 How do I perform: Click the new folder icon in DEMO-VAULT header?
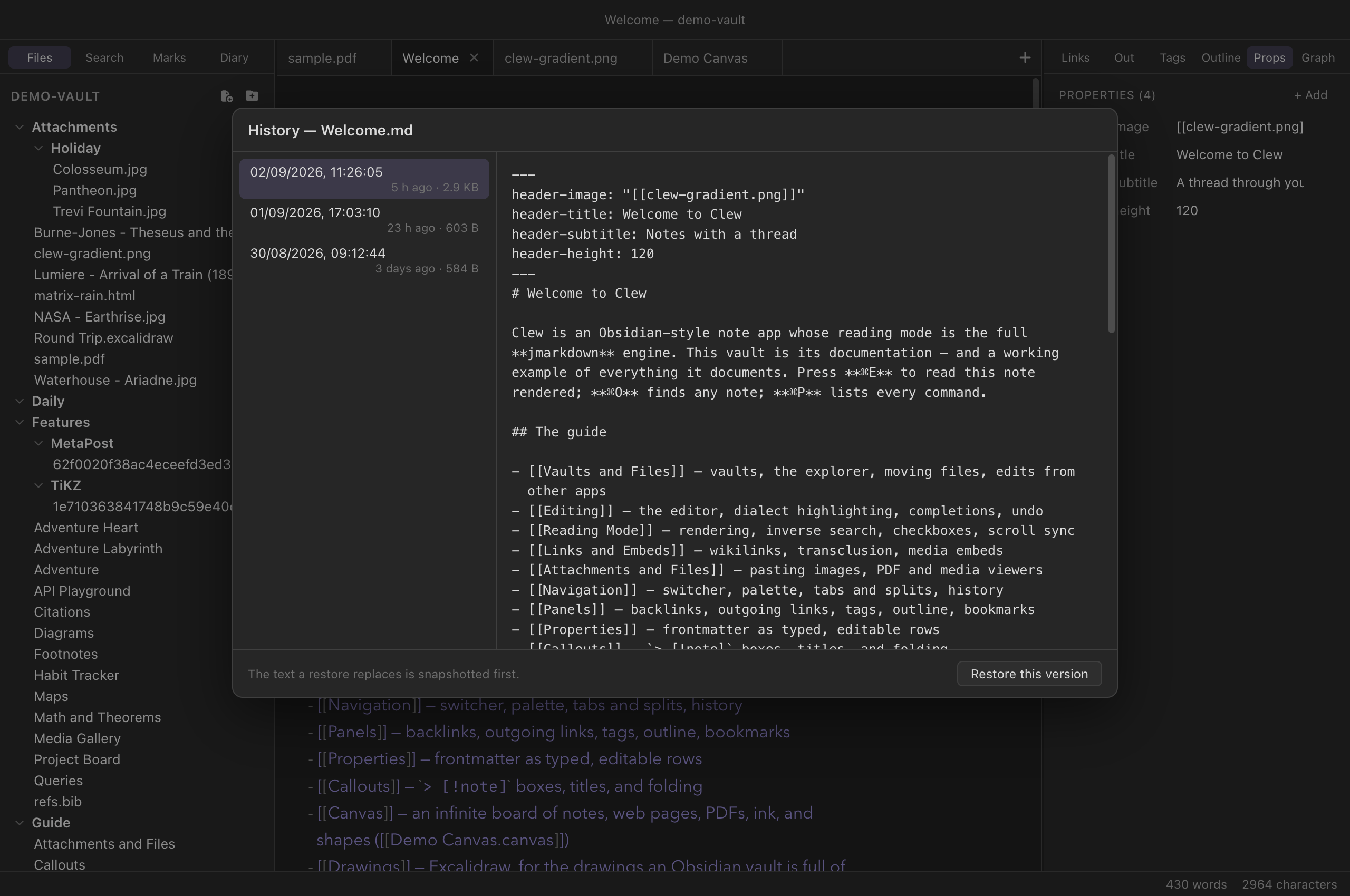tap(252, 95)
